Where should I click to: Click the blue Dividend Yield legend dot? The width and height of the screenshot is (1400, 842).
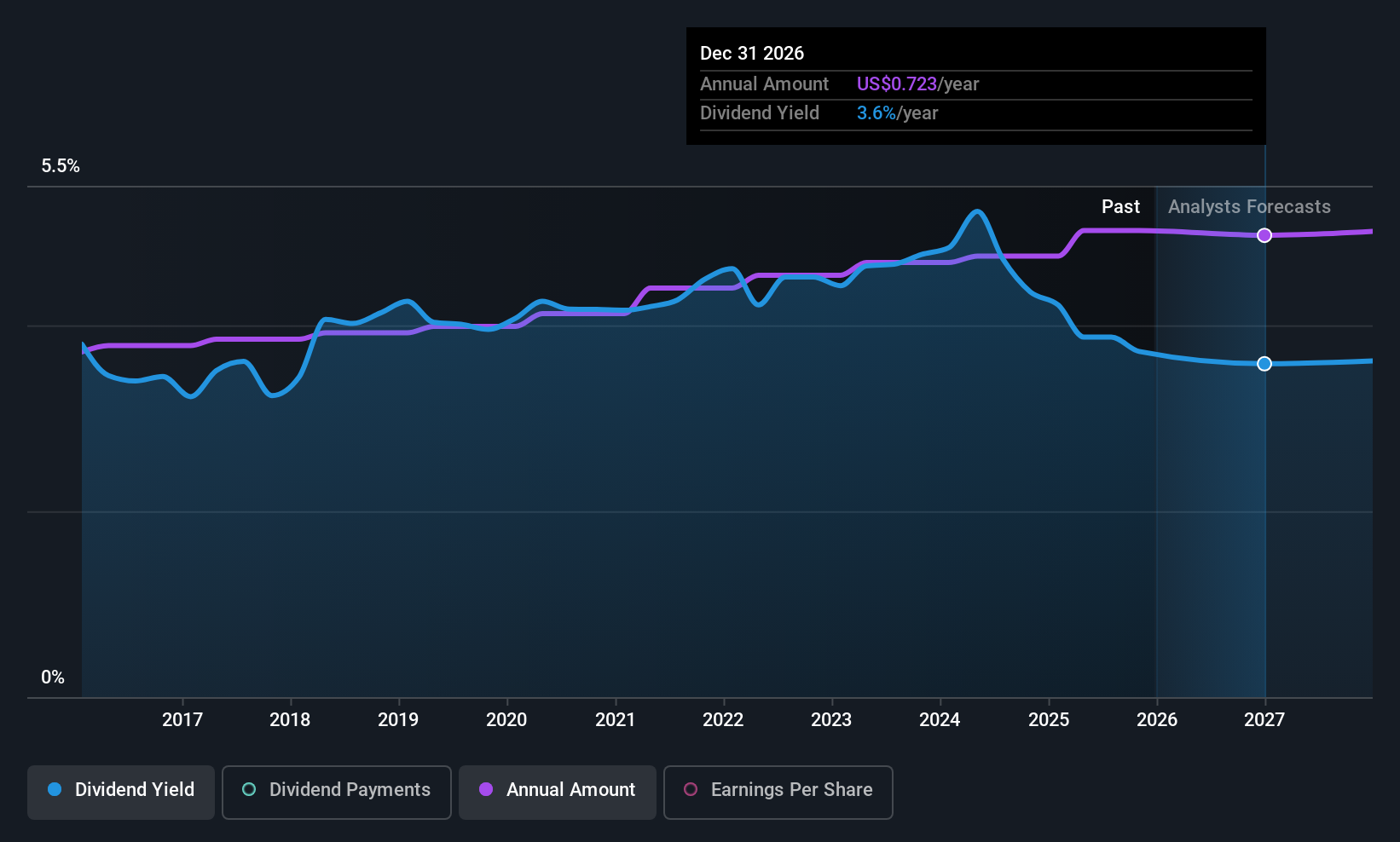tap(55, 790)
